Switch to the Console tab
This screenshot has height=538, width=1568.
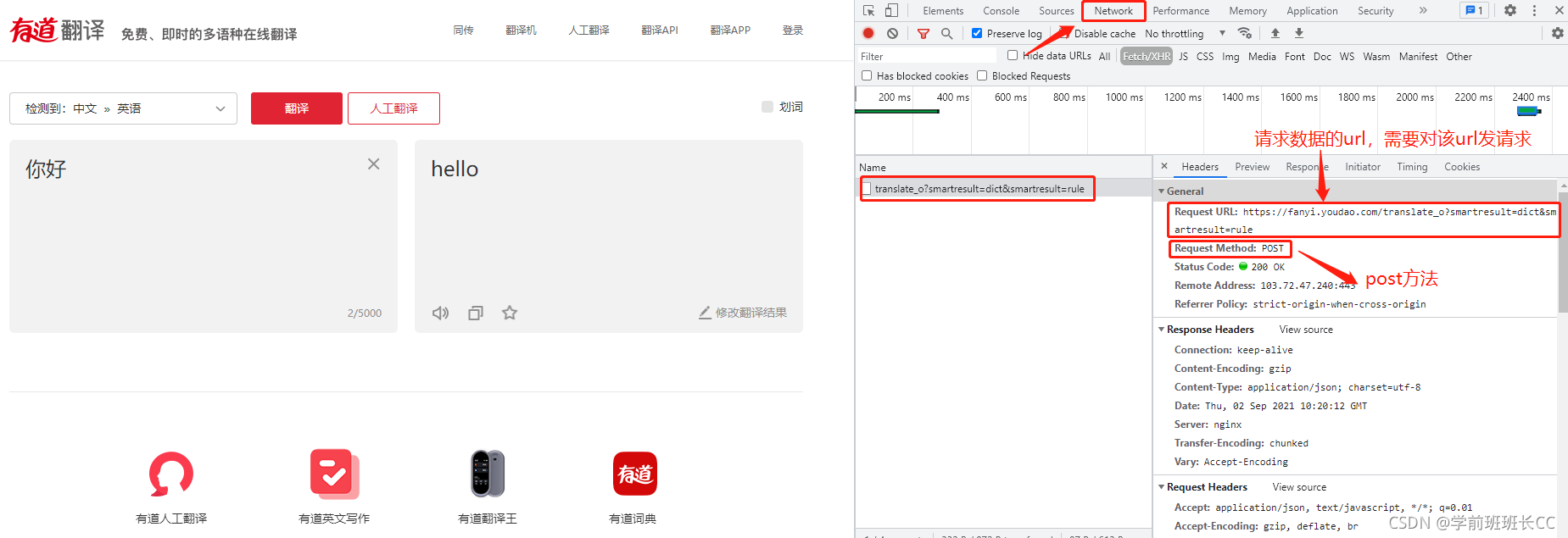(x=1001, y=11)
